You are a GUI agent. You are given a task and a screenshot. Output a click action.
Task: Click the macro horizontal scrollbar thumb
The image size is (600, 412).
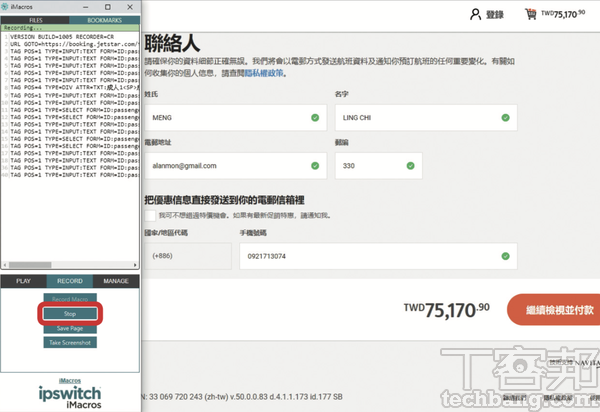pos(30,265)
